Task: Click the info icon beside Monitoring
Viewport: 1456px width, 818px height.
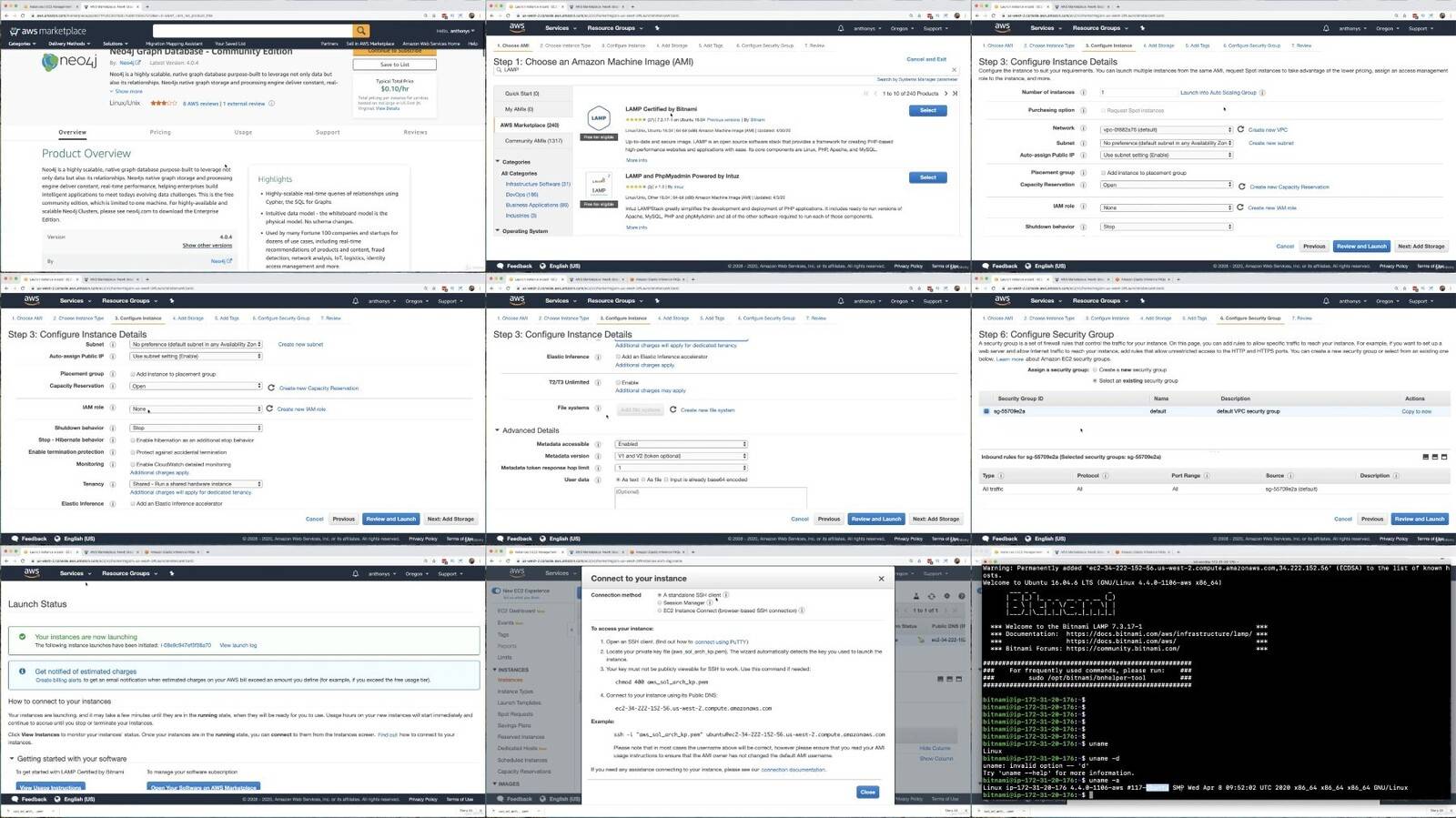Action: click(x=113, y=464)
